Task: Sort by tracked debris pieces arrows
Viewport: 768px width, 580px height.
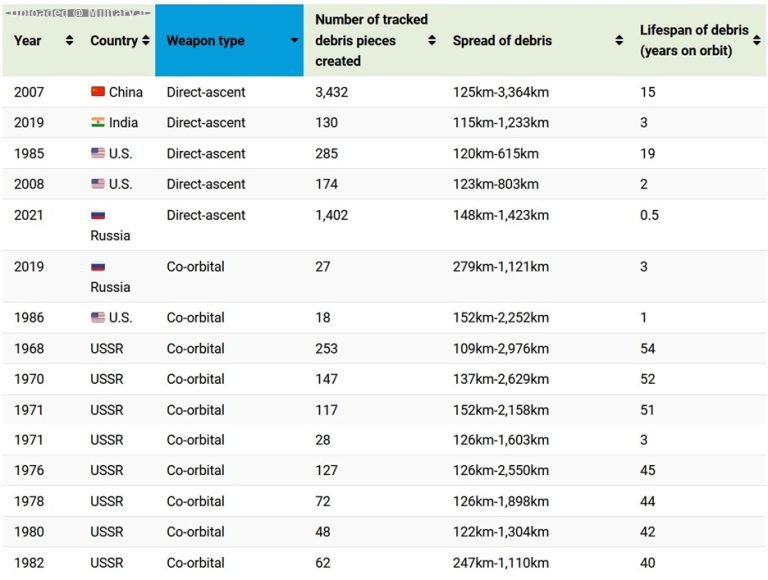Action: (432, 40)
